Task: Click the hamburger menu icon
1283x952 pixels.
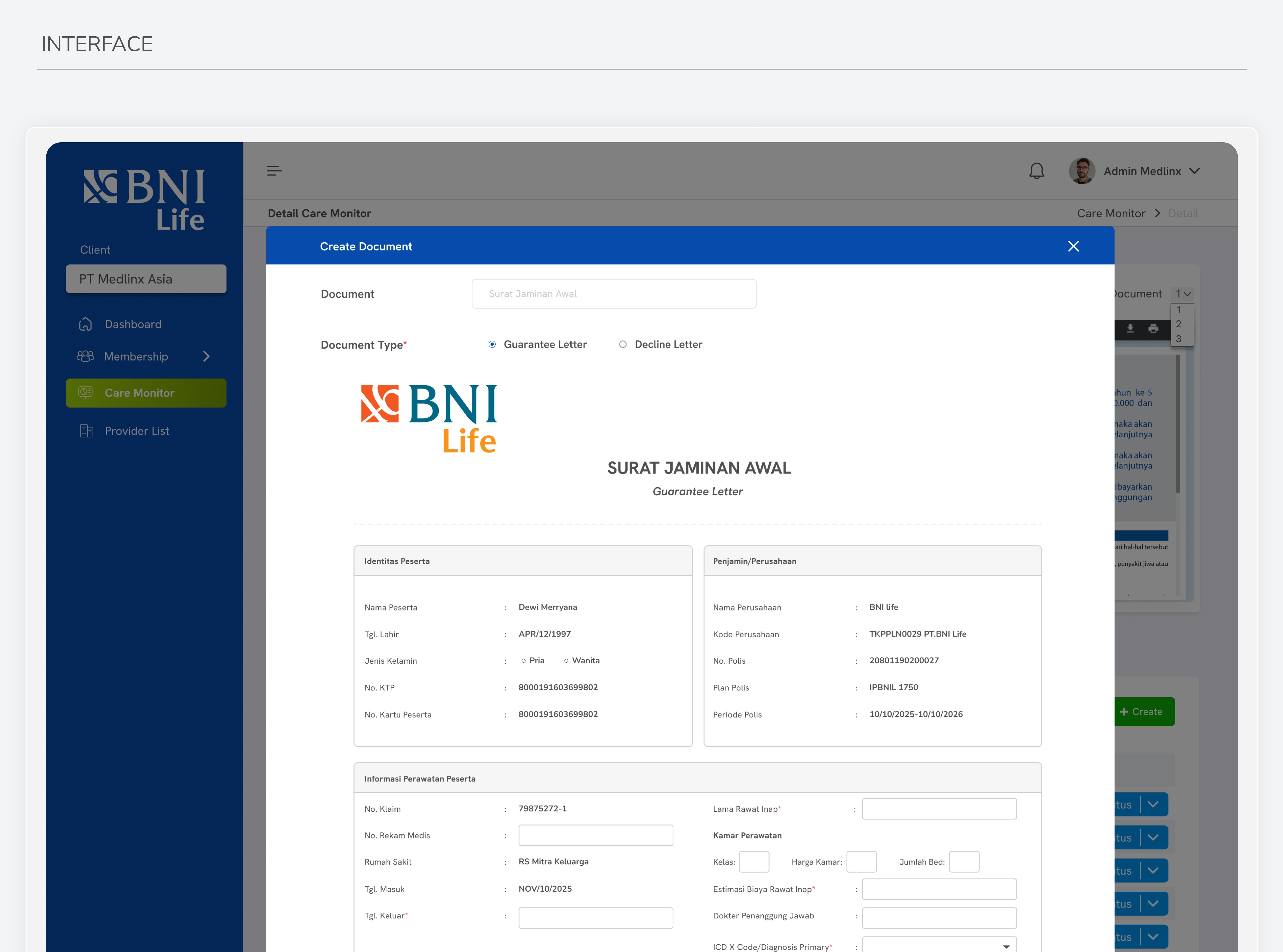Action: pyautogui.click(x=274, y=171)
